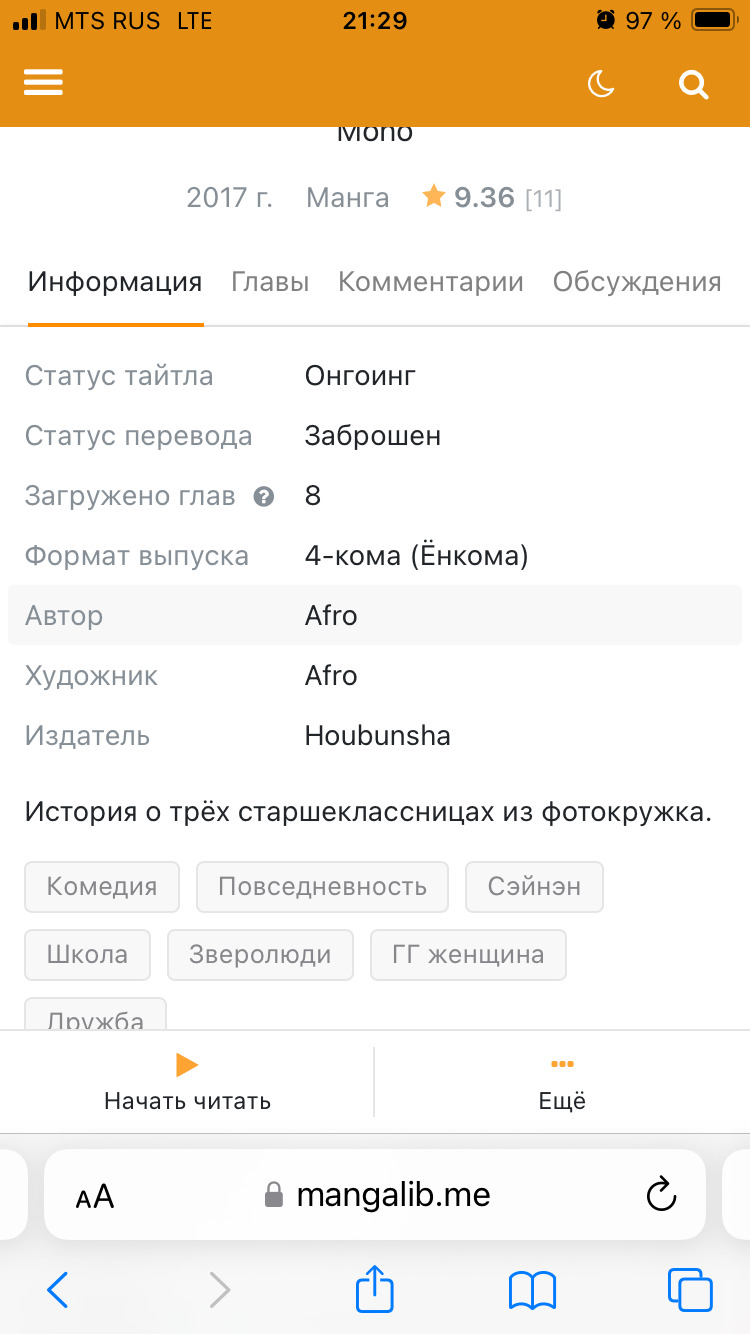Tap Safari reload page icon
750x1334 pixels.
pos(661,1194)
